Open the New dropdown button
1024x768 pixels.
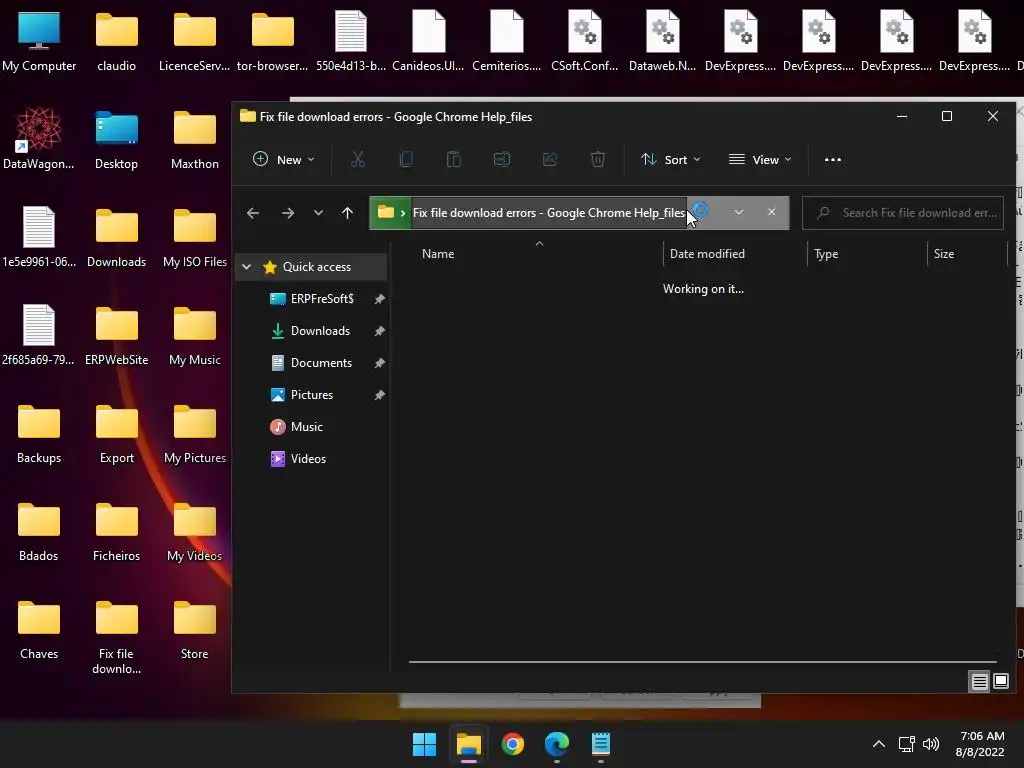click(283, 159)
